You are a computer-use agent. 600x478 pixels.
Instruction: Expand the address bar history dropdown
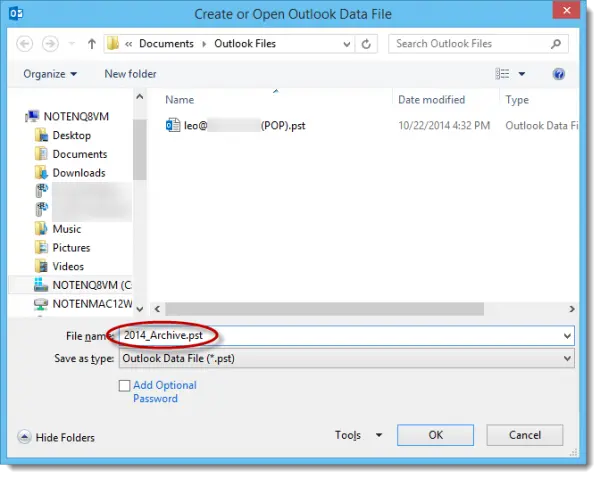tap(347, 44)
